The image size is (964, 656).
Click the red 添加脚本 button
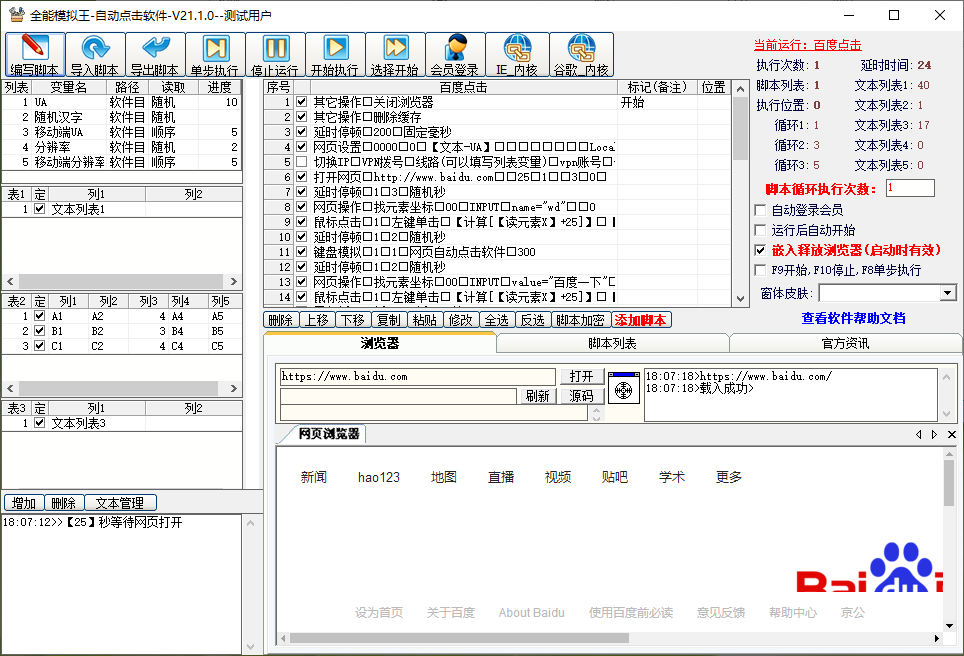click(641, 320)
